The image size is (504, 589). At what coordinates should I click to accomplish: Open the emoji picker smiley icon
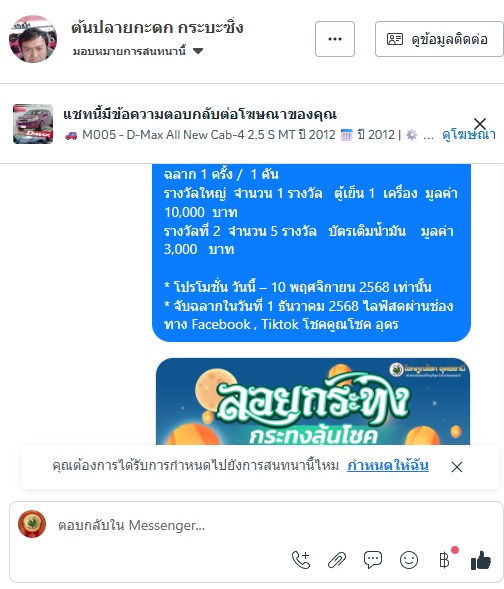pyautogui.click(x=409, y=560)
